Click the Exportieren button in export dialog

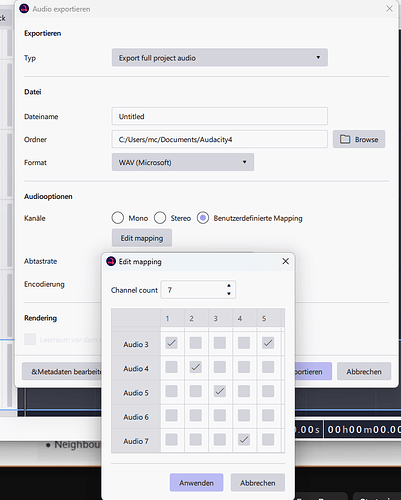pyautogui.click(x=313, y=371)
